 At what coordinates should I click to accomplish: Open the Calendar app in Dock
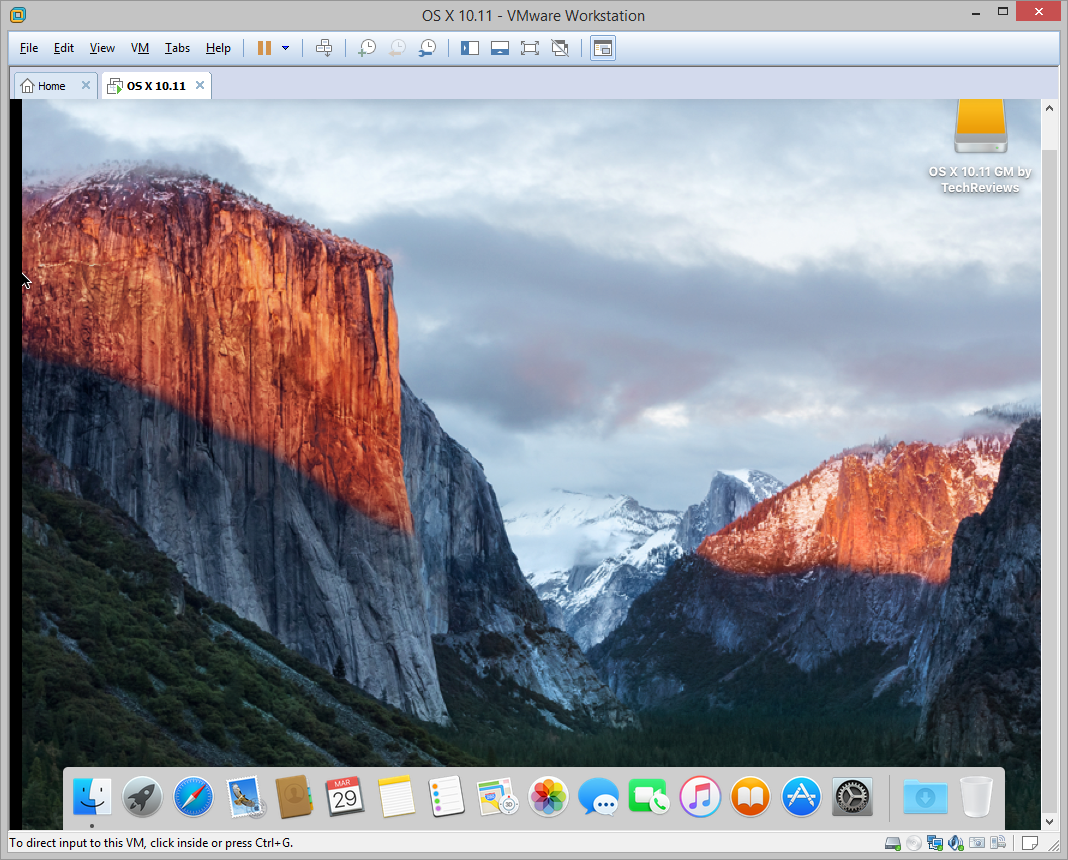tap(345, 796)
